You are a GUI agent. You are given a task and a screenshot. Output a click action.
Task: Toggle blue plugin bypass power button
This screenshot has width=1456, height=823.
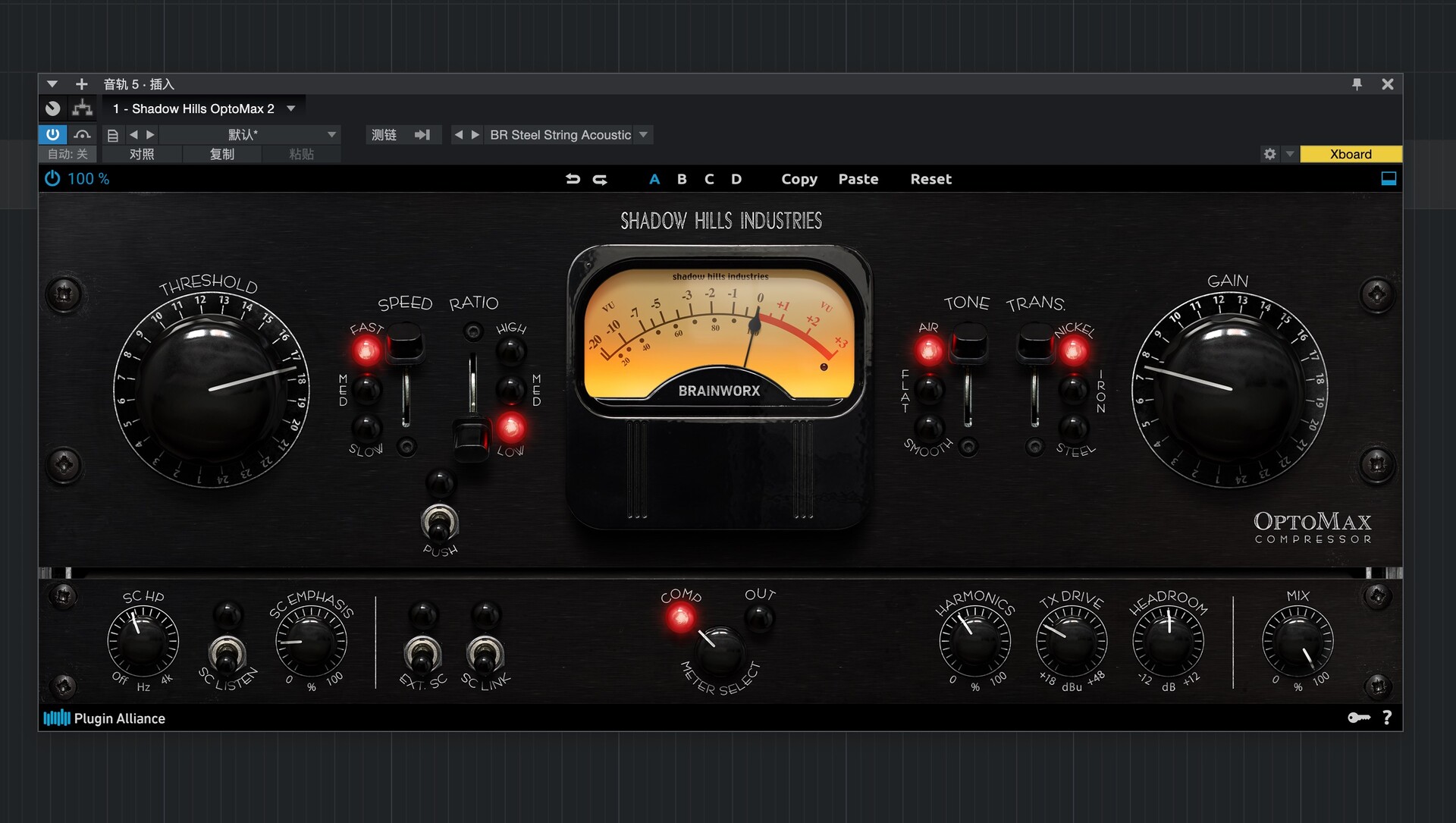coord(52,134)
